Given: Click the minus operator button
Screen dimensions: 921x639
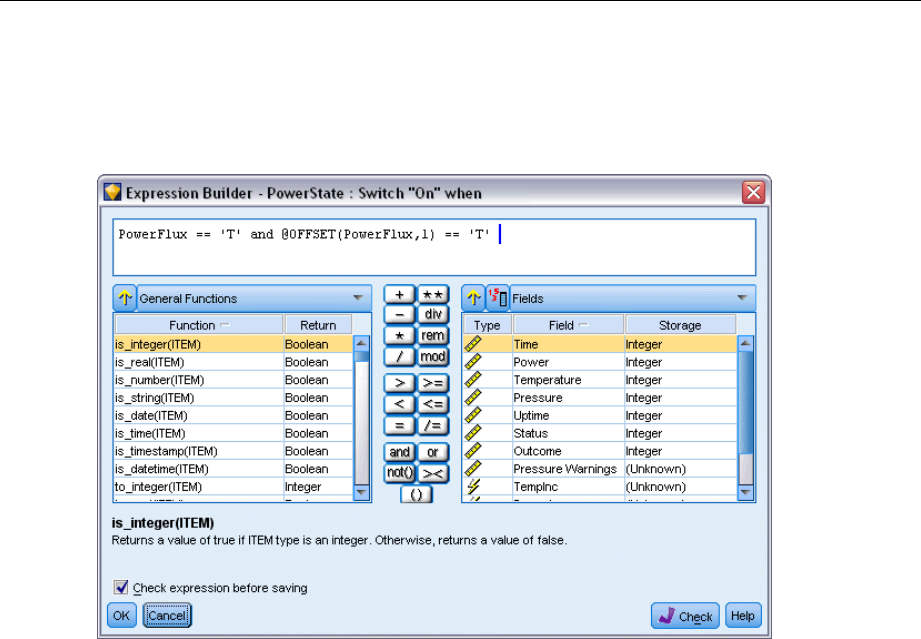Looking at the screenshot, I should point(399,315).
